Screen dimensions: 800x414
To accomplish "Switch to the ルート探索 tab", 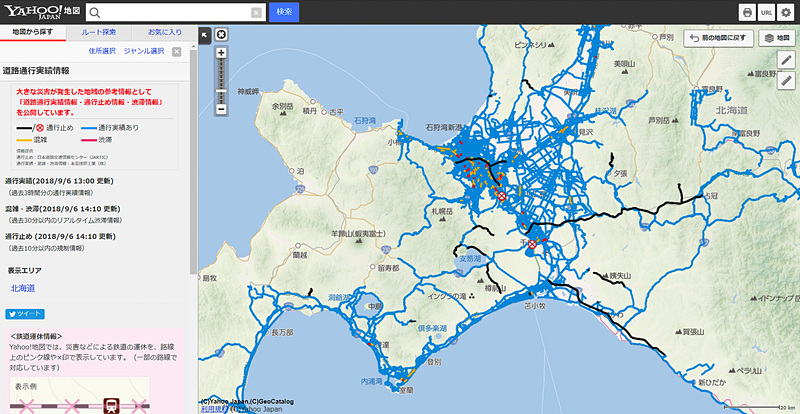I will (x=98, y=32).
